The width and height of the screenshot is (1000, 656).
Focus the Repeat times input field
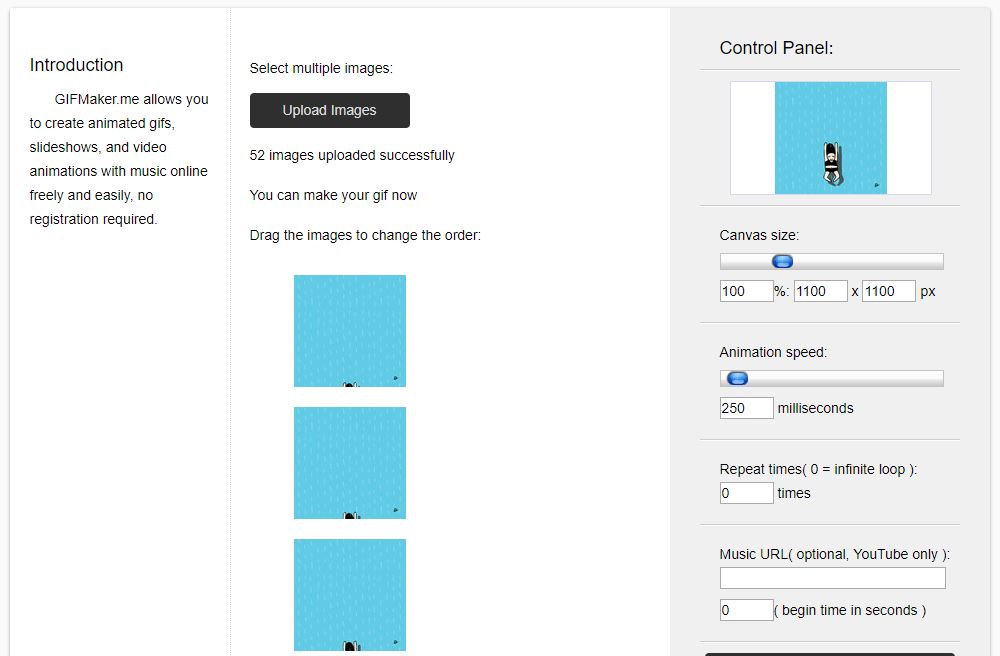[x=746, y=493]
